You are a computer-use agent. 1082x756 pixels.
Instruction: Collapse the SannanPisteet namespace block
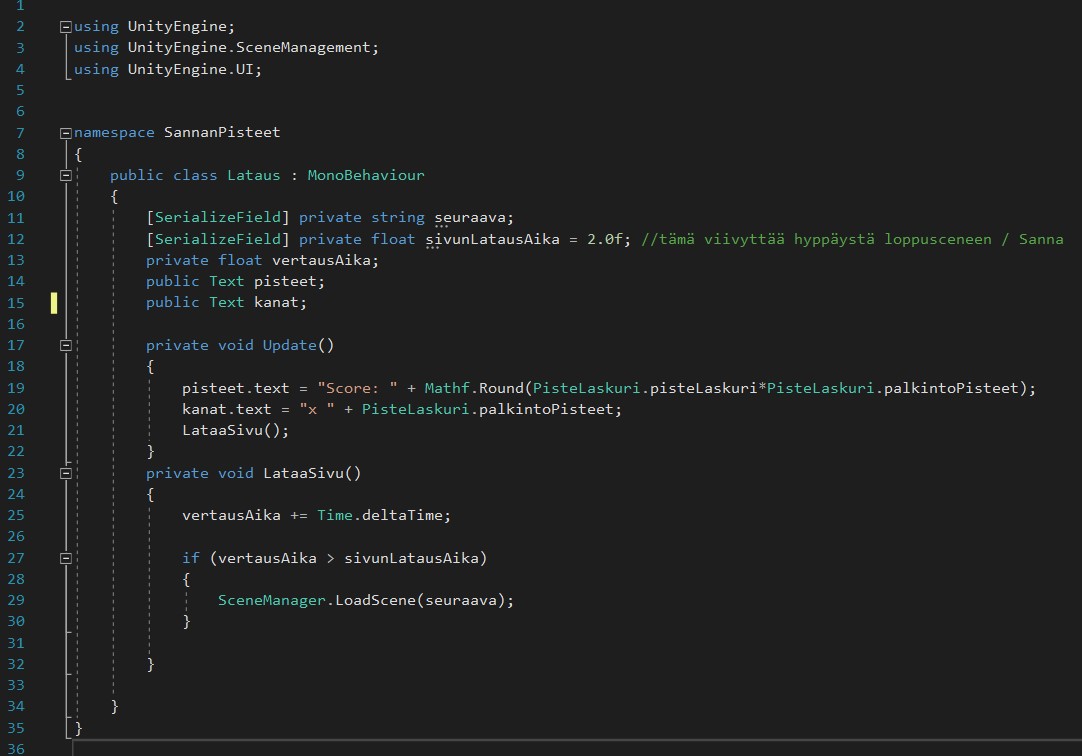point(66,133)
